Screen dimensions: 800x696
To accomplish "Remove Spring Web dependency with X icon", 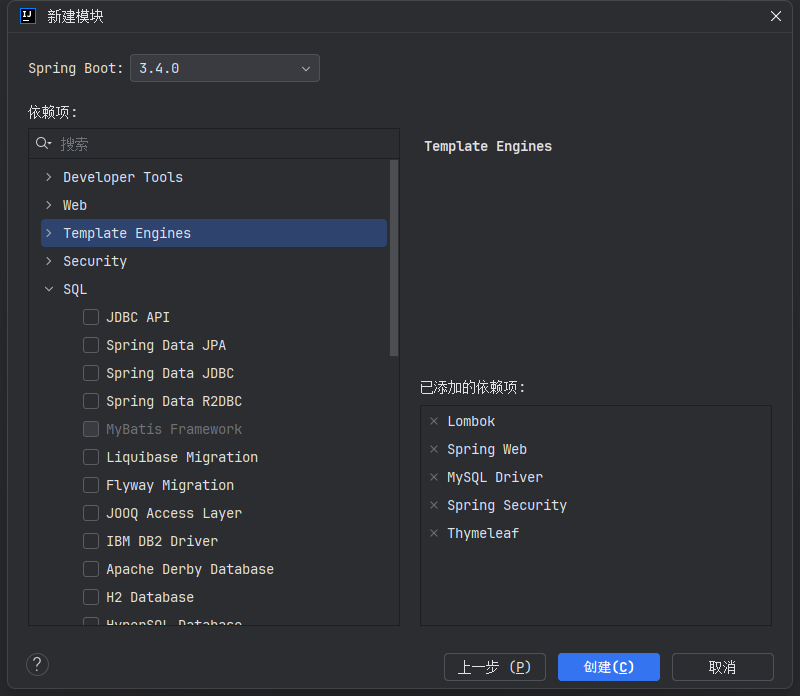I will point(434,450).
